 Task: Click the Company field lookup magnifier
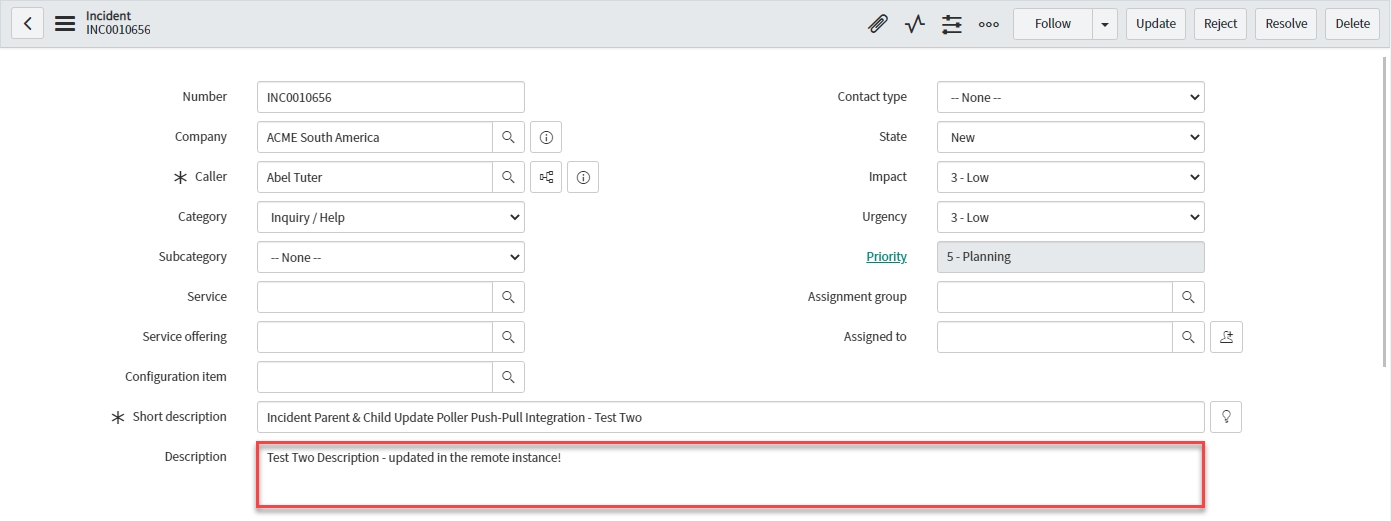pyautogui.click(x=508, y=137)
